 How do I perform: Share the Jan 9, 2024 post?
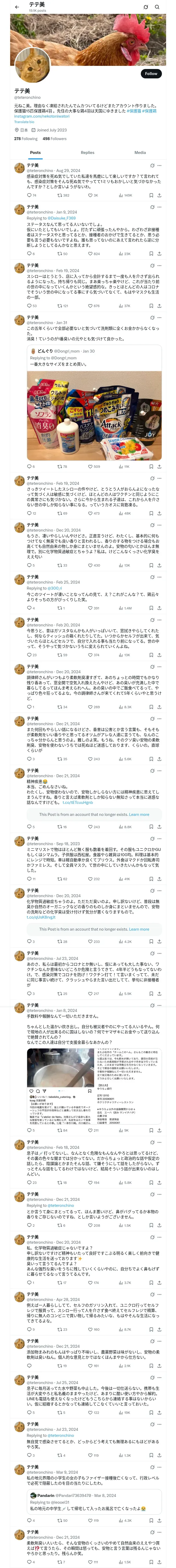pos(160,253)
